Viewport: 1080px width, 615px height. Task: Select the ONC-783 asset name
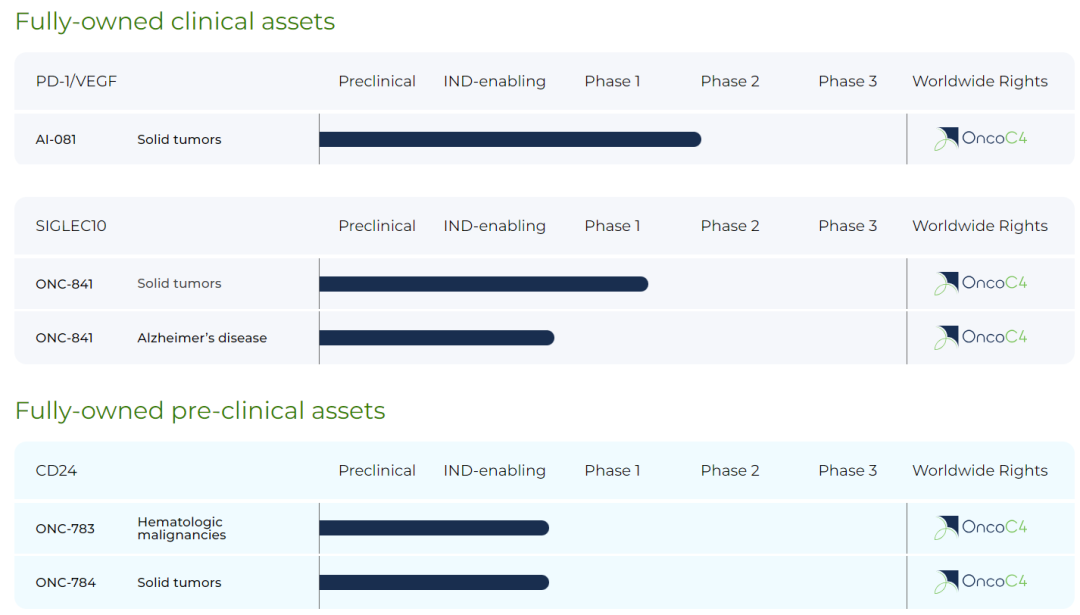[65, 528]
